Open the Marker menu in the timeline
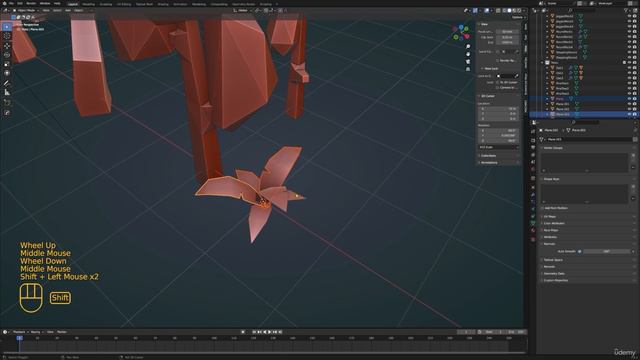The height and width of the screenshot is (360, 640). coord(62,332)
